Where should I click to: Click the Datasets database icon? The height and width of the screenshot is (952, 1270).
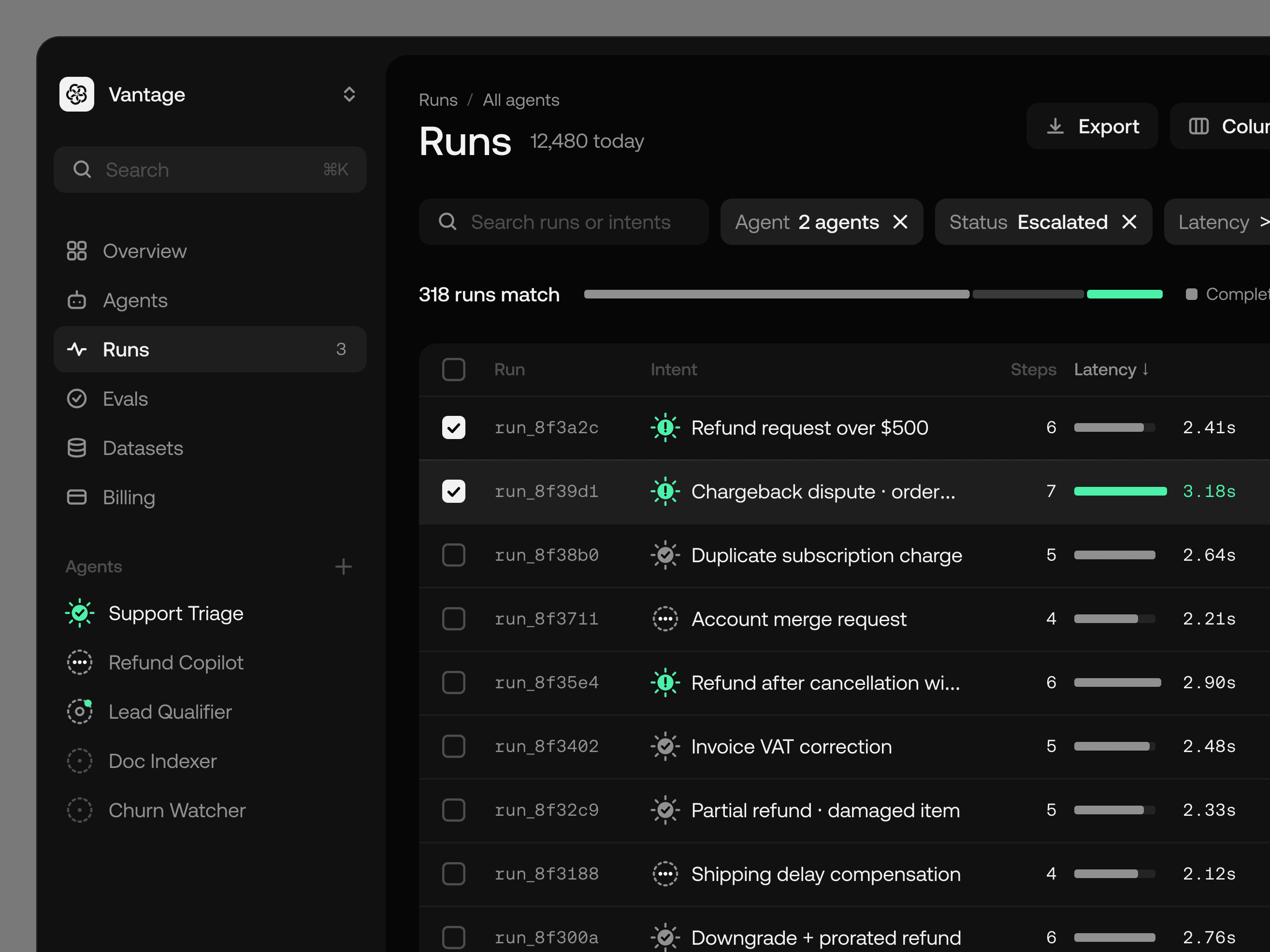coord(76,448)
